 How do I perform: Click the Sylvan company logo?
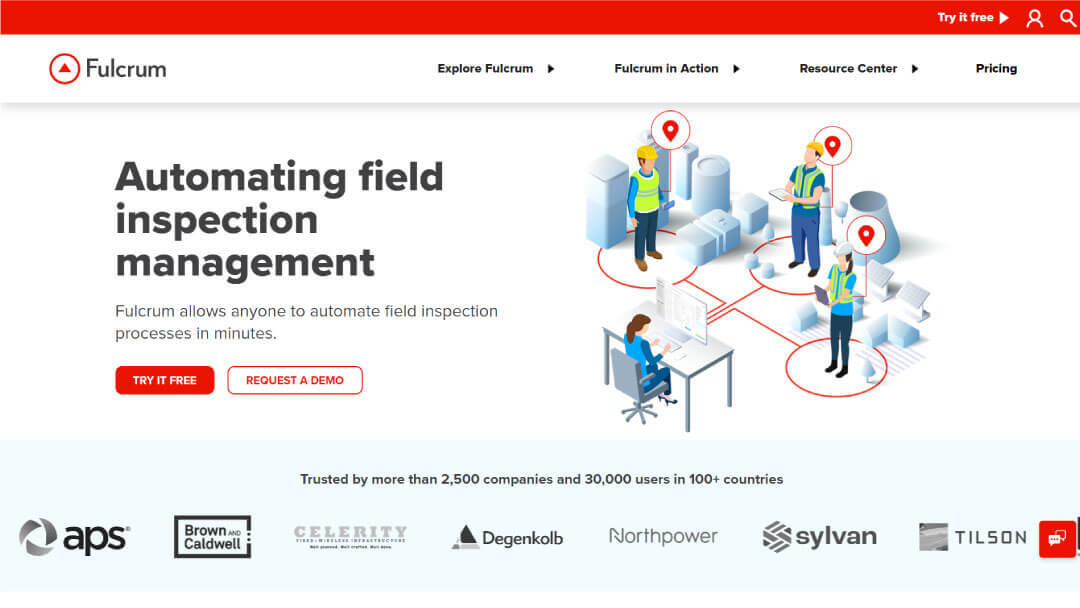[819, 536]
